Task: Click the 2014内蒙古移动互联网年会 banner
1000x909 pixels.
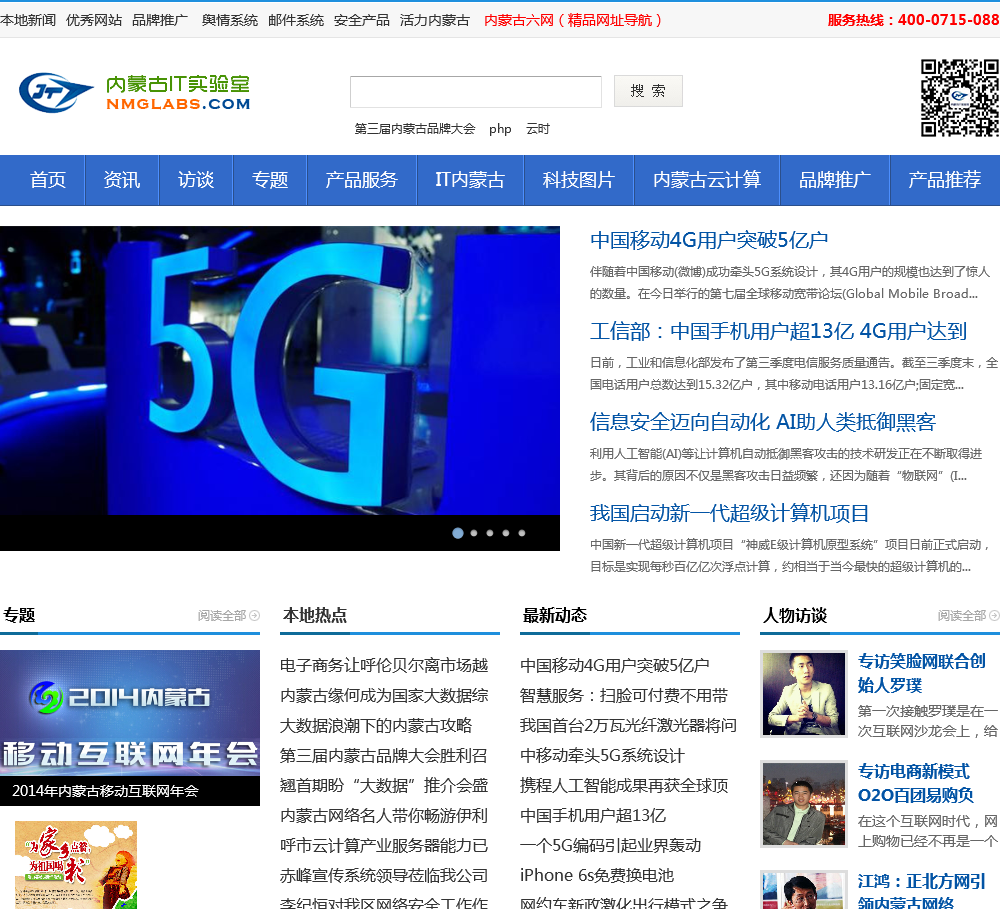Action: click(130, 728)
